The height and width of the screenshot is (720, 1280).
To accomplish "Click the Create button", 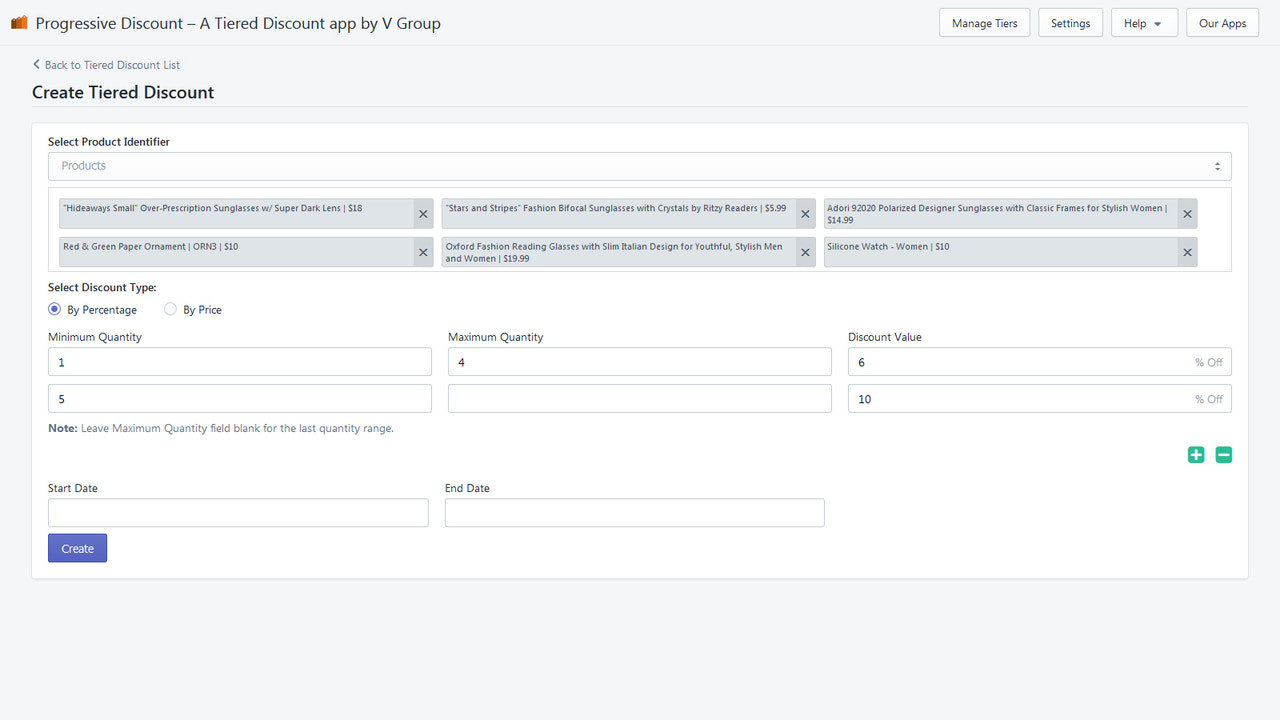I will 77,548.
